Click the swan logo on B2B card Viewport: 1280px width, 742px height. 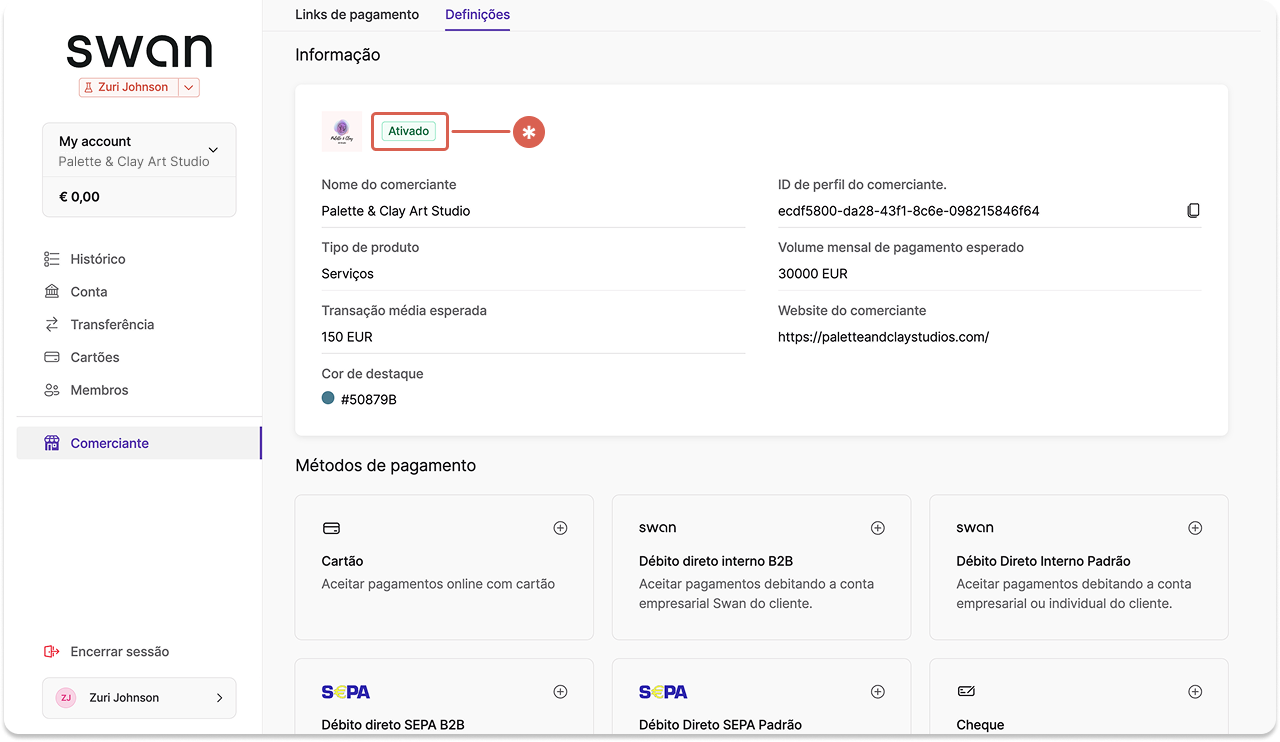coord(658,528)
